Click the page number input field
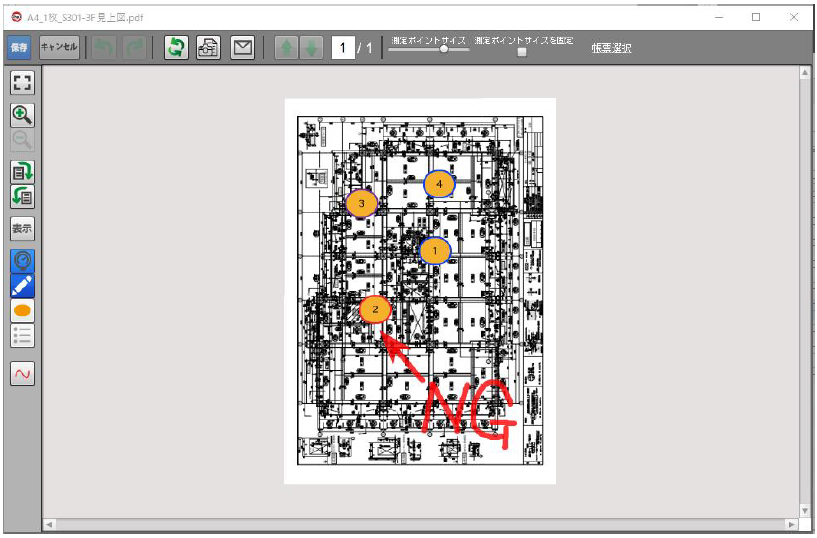This screenshot has width=817, height=538. pyautogui.click(x=343, y=48)
